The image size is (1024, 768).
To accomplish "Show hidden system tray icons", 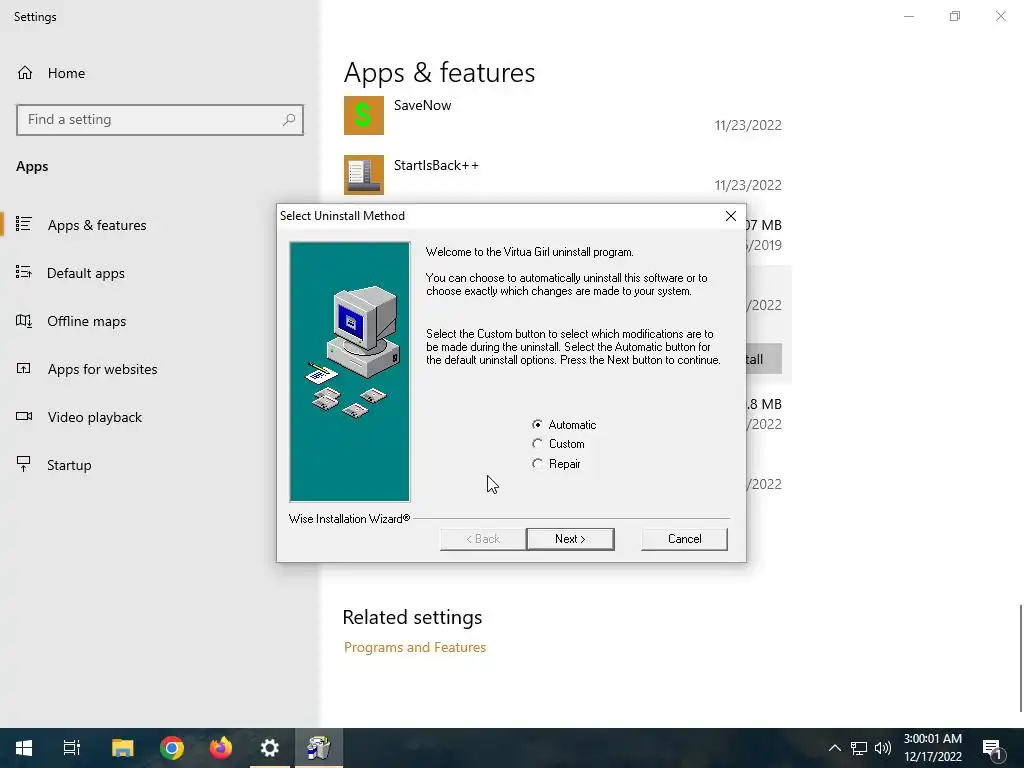I will point(835,748).
